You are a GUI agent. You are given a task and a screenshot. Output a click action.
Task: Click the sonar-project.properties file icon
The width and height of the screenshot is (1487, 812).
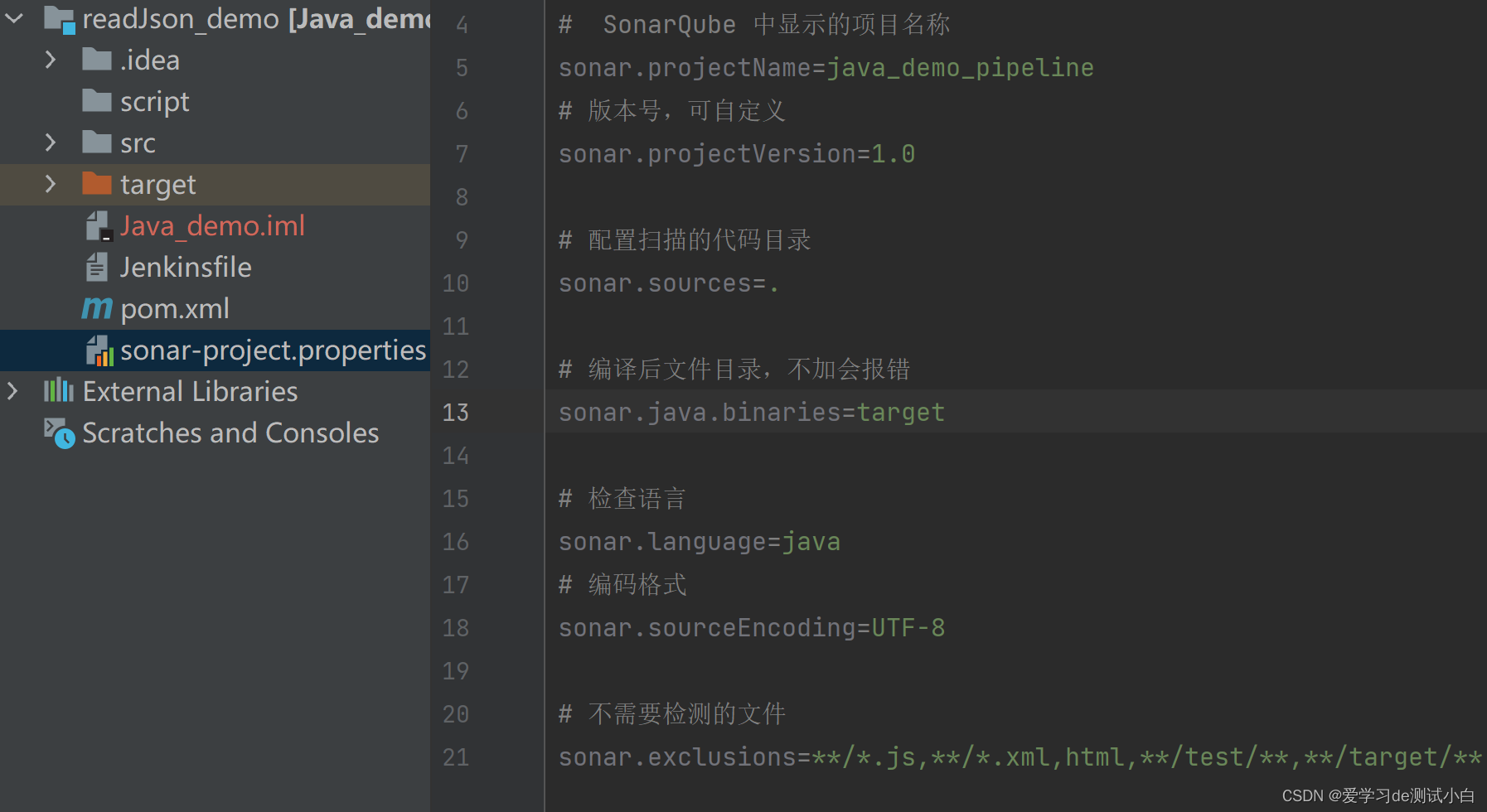(x=99, y=350)
